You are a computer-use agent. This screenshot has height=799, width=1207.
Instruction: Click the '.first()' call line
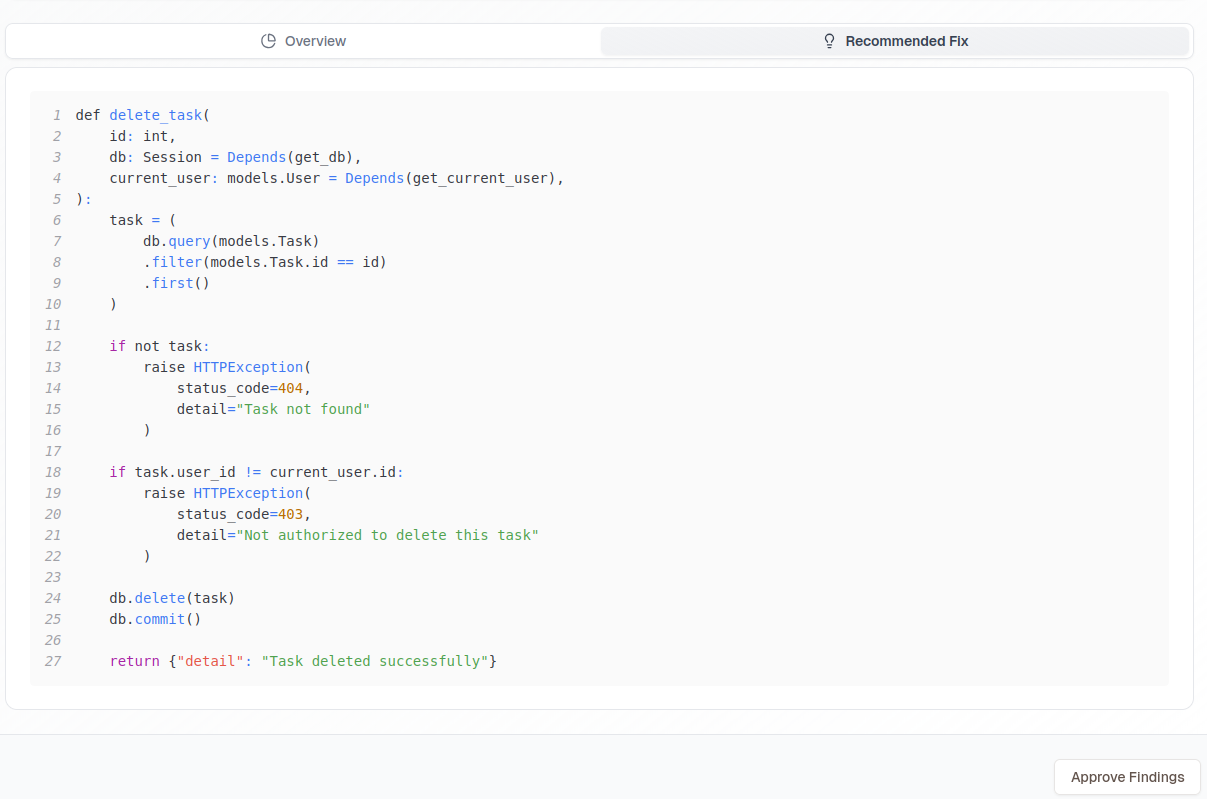[x=177, y=283]
